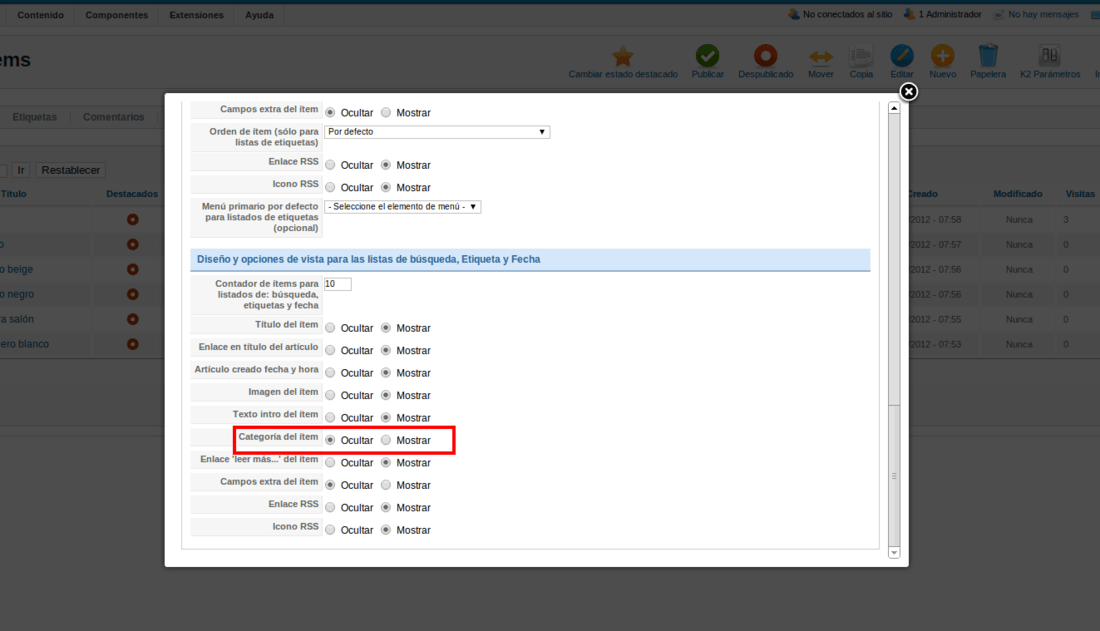Screen dimensions: 1100x631
Task: Select Ocultar for Enlace en título del artículo
Action: click(x=330, y=350)
